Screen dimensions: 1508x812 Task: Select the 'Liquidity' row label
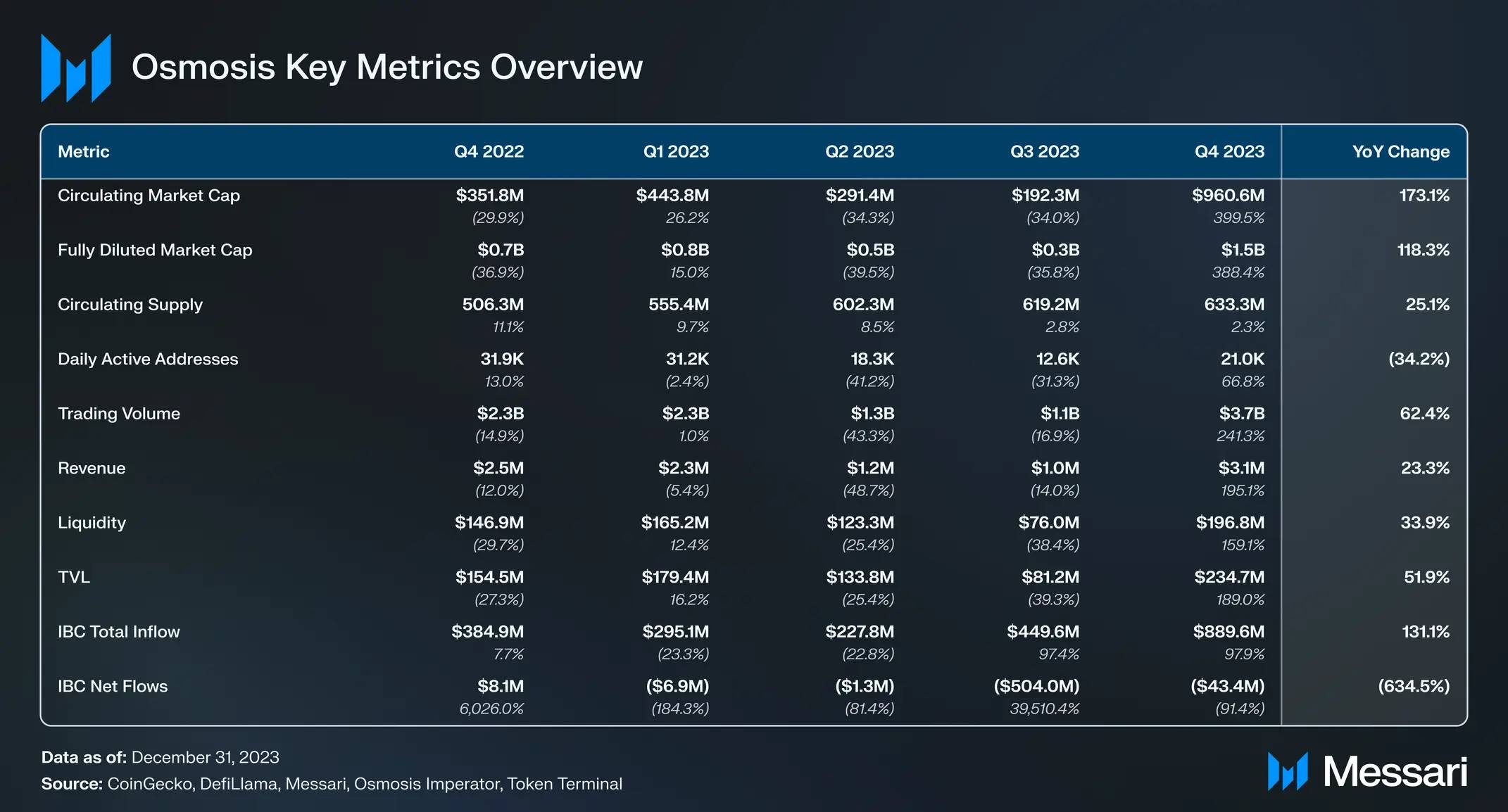point(92,523)
